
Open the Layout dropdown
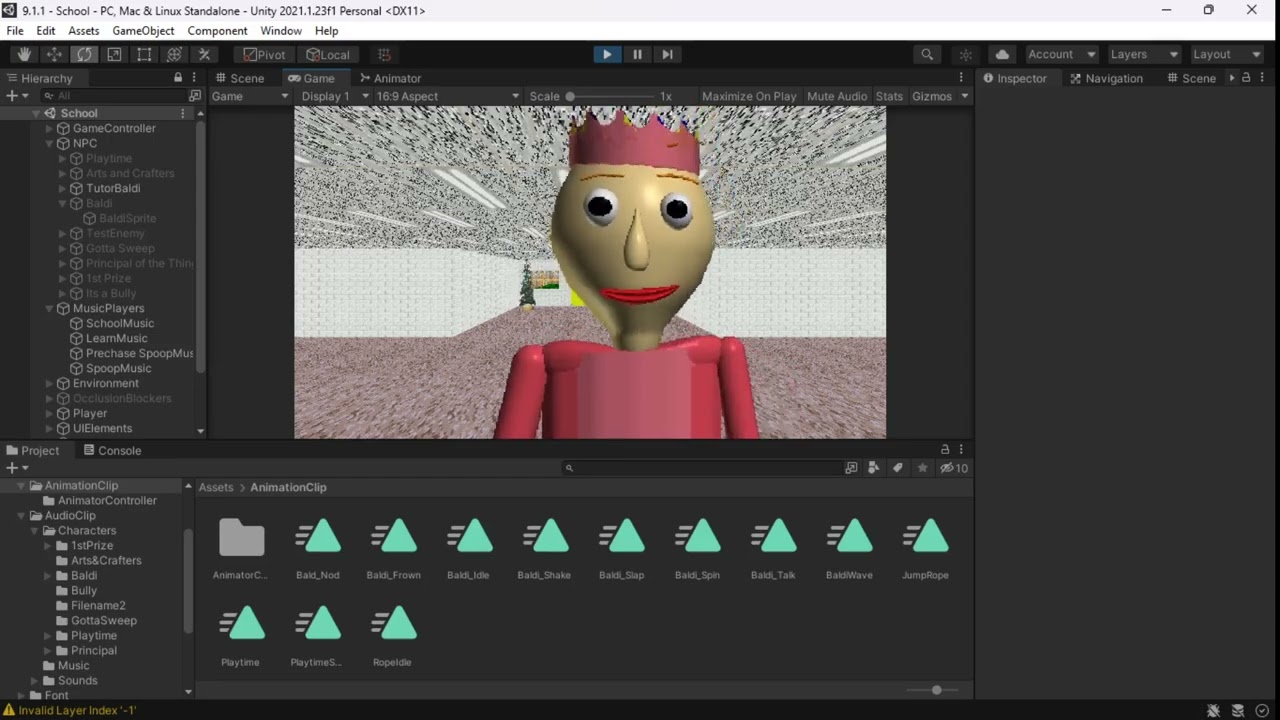click(x=1227, y=55)
